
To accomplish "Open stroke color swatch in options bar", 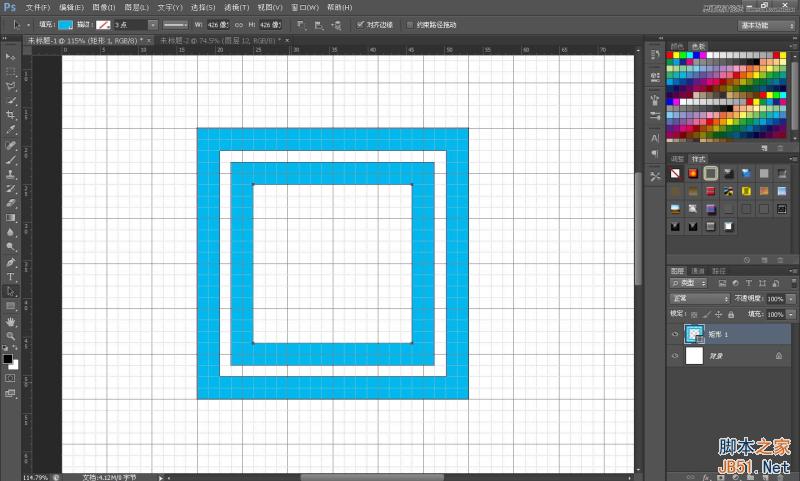I will [x=103, y=24].
